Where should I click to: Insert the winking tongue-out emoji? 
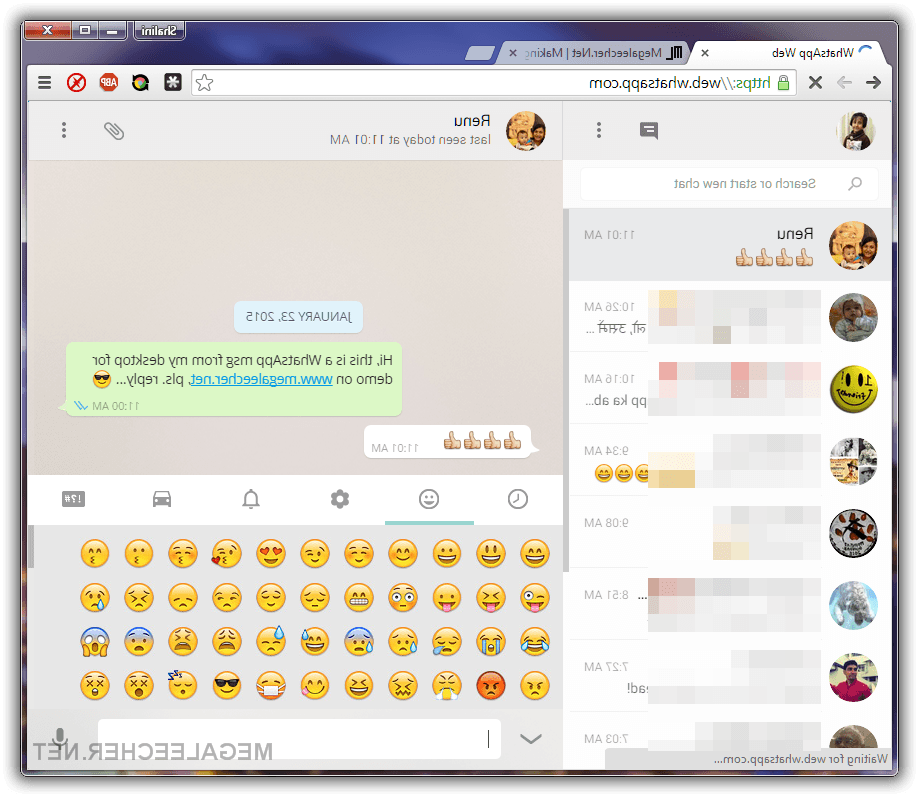click(535, 598)
